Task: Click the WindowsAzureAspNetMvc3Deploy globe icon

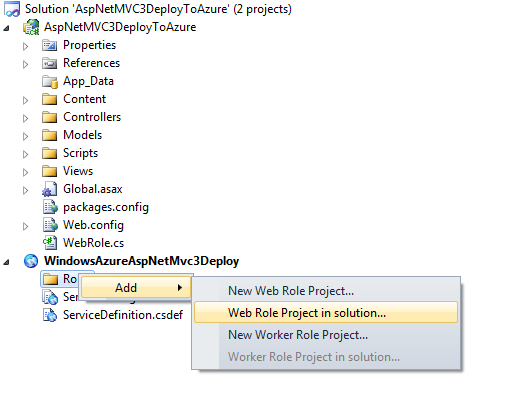Action: [31, 261]
